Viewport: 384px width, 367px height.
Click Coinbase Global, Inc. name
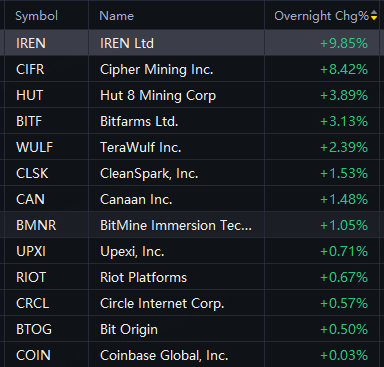[164, 355]
